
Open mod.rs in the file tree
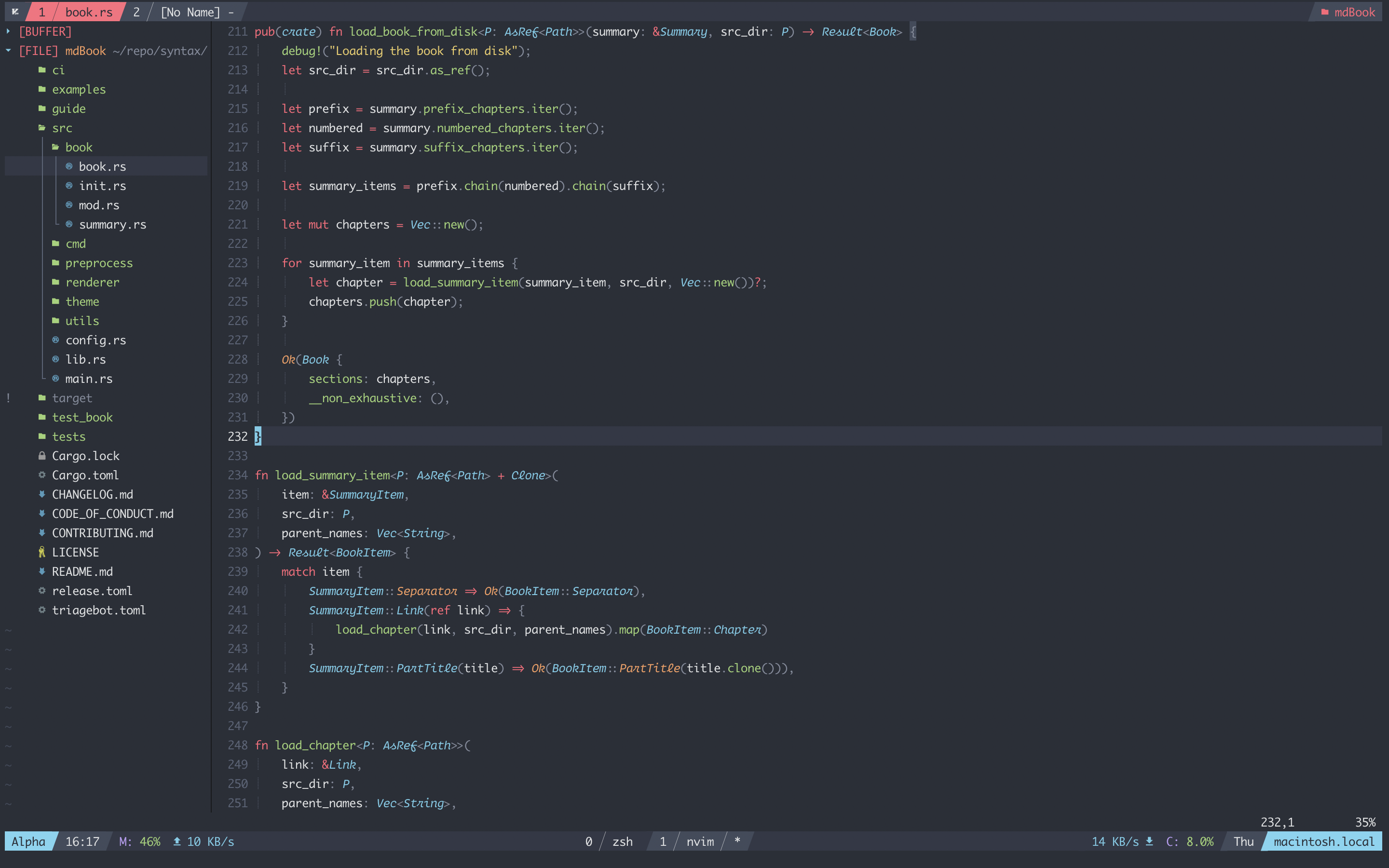tap(99, 205)
